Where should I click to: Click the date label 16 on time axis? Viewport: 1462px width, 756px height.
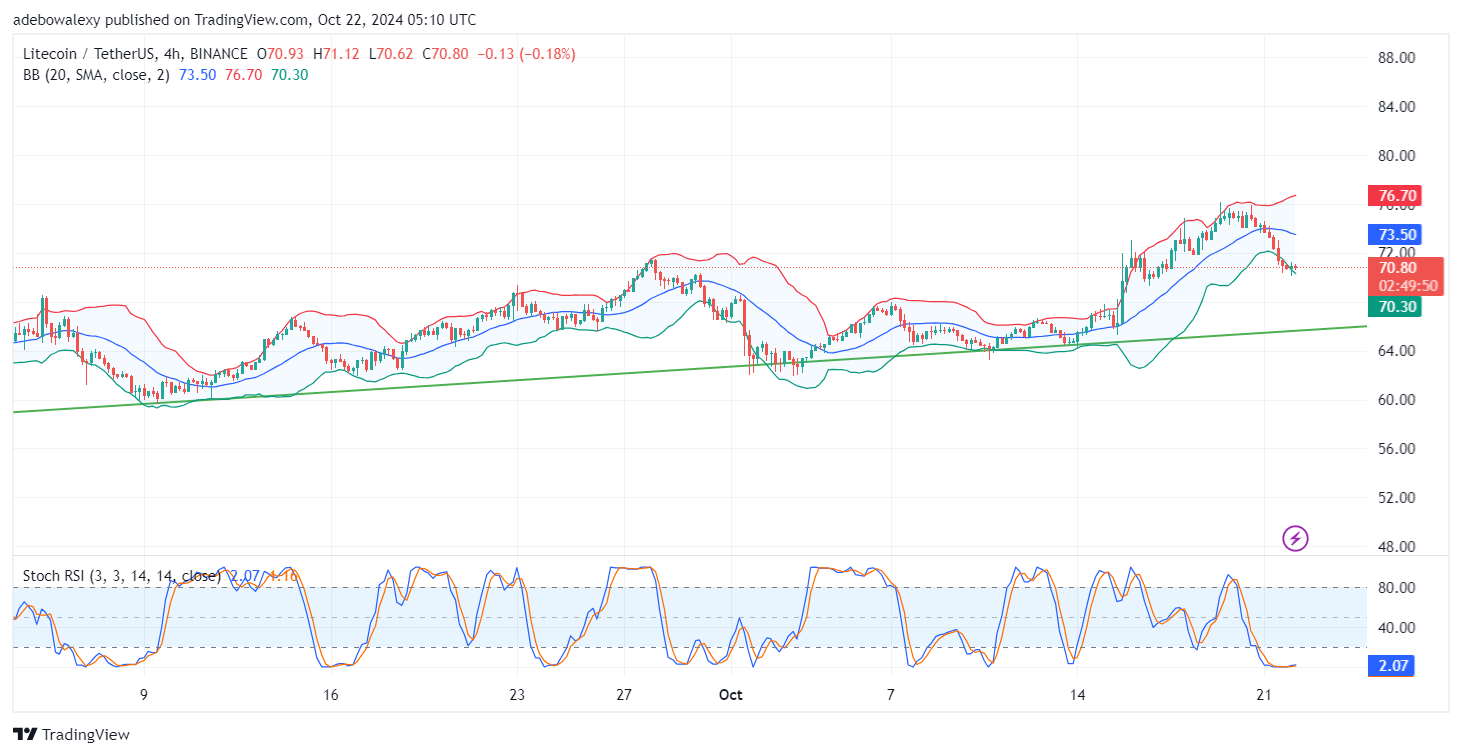[331, 695]
